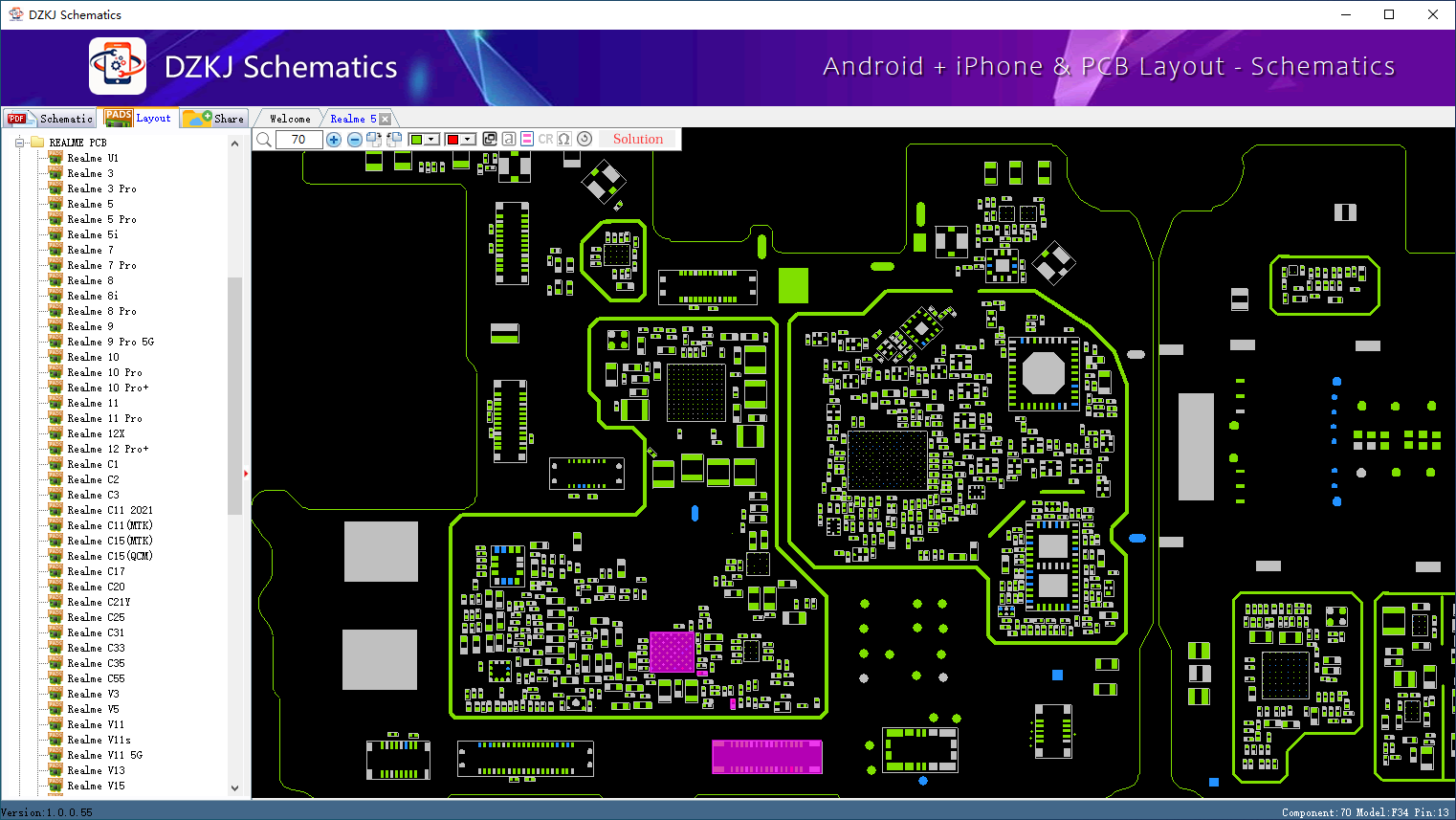Switch to the Welcome document tab

(290, 119)
